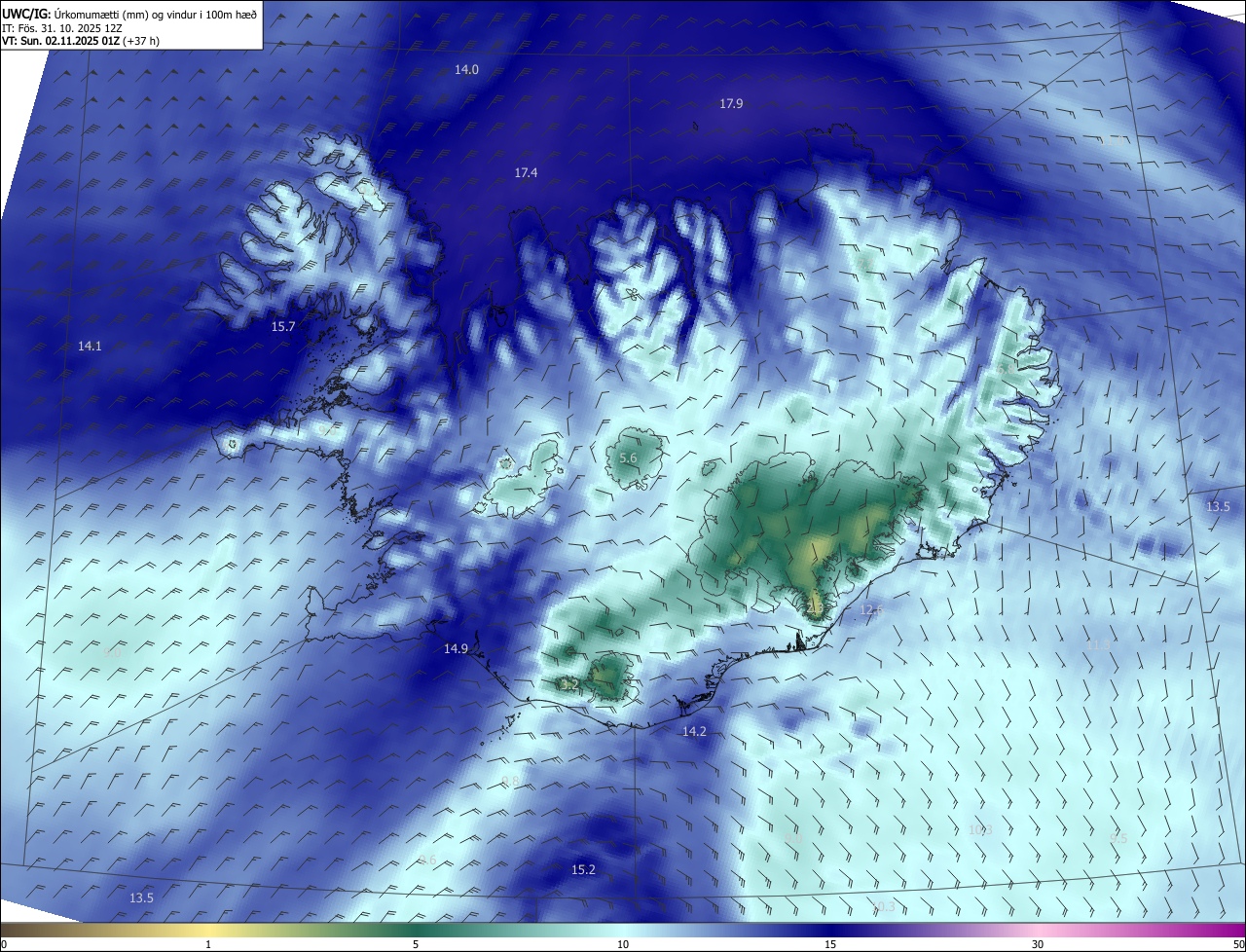This screenshot has width=1246, height=952.
Task: Click the faint 11.3 value on the map
Action: point(1097,644)
